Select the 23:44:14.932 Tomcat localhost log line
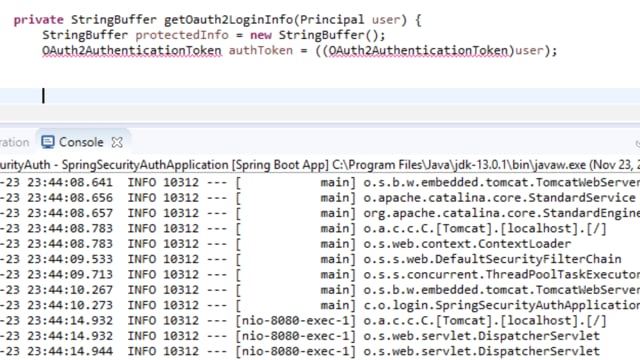This screenshot has width=640, height=360. (x=320, y=320)
